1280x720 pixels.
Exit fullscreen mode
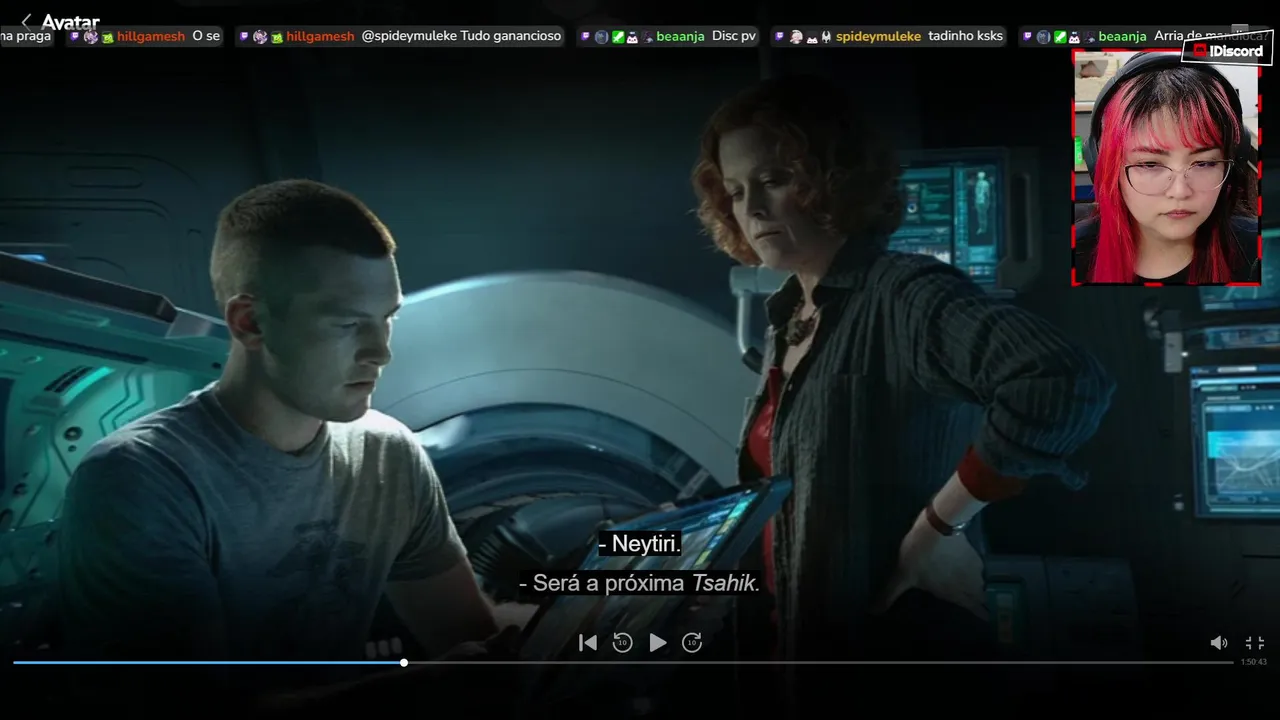(x=1255, y=643)
